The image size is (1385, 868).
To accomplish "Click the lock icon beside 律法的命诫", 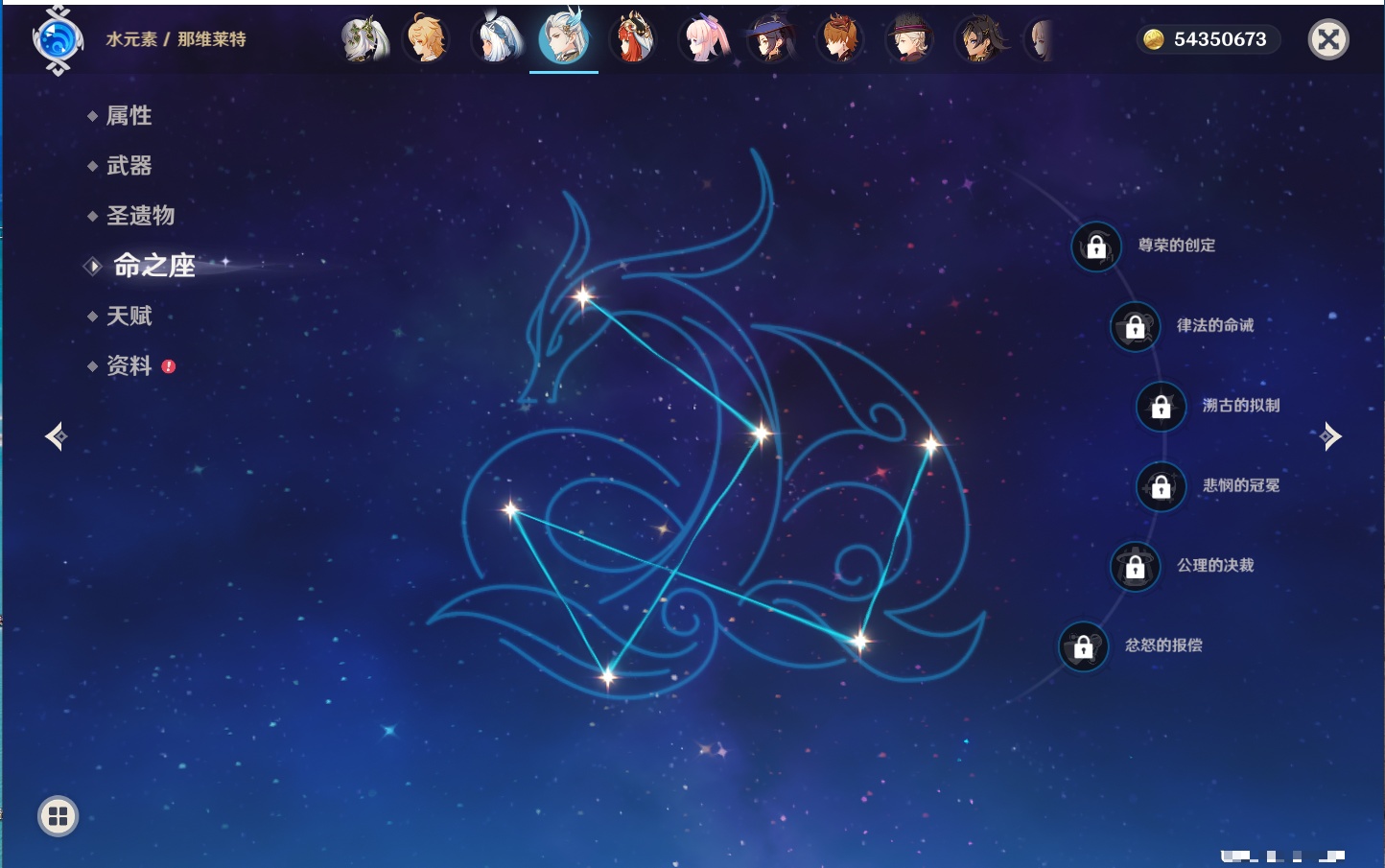I will click(x=1135, y=327).
